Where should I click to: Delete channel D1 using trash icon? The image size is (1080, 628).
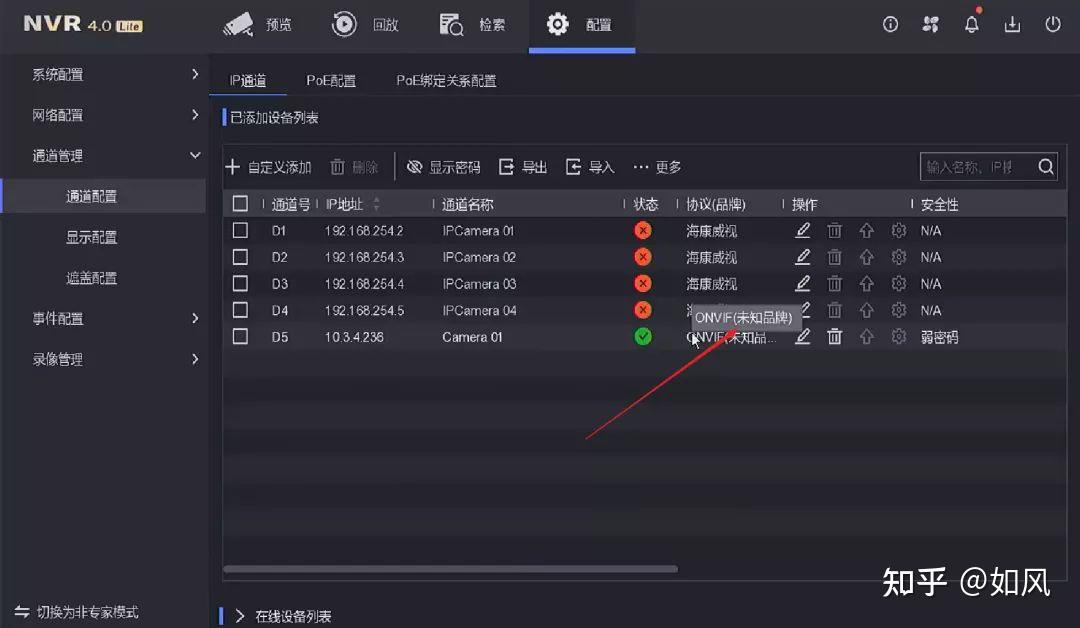pos(834,230)
